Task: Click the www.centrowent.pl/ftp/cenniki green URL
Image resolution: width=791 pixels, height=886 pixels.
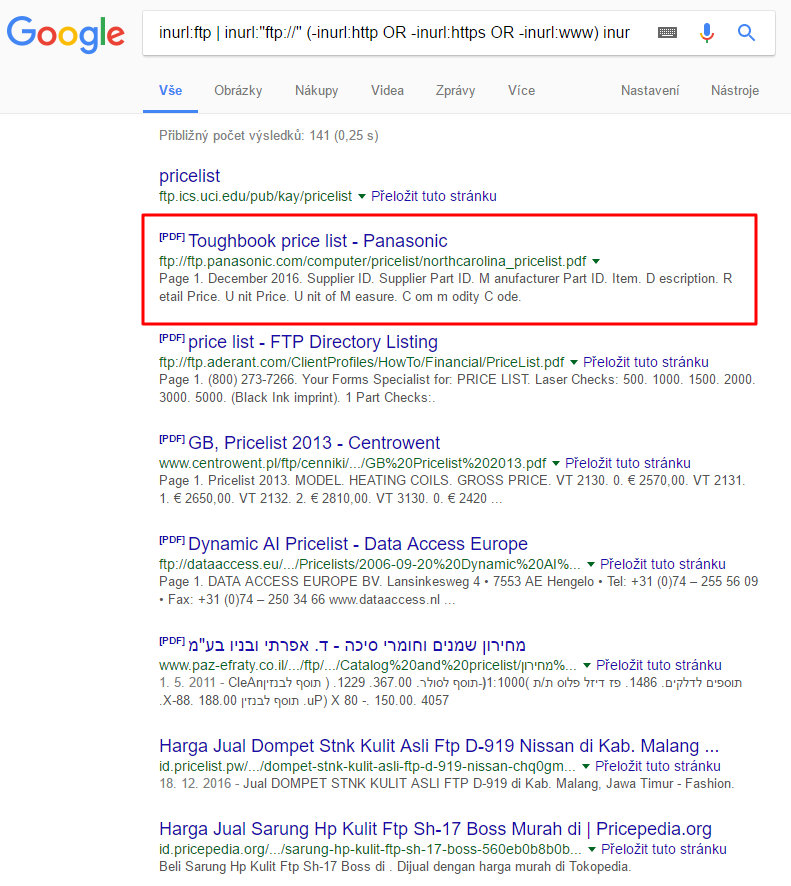Action: point(353,463)
